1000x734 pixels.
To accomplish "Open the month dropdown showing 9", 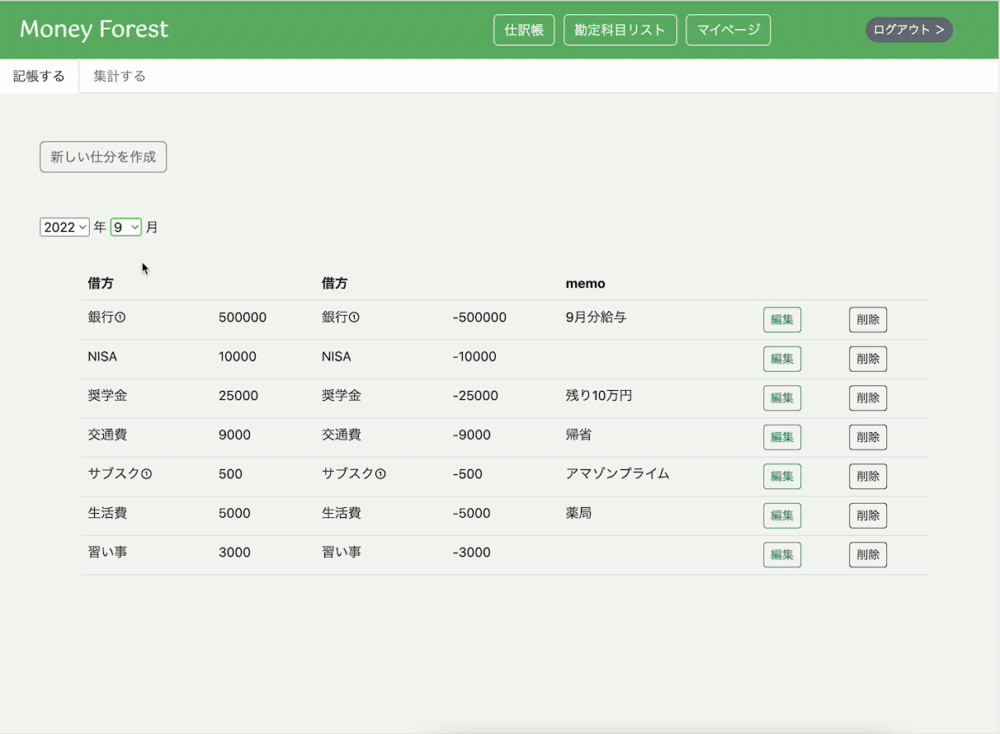I will (x=126, y=227).
